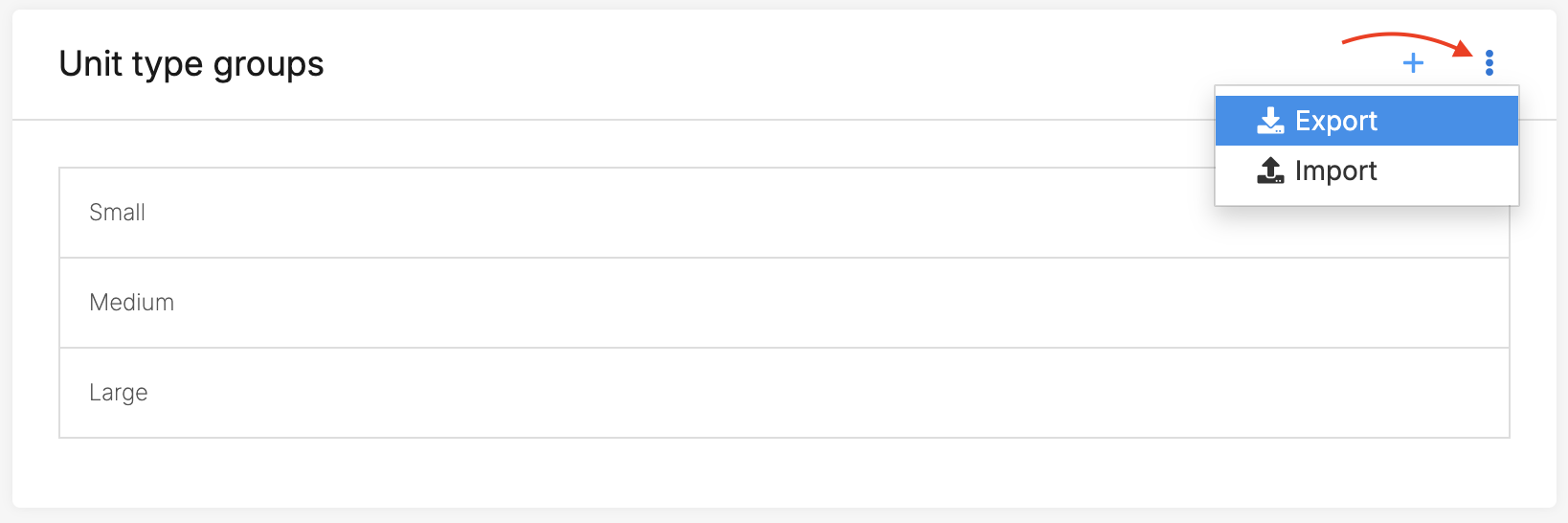
Task: Select the Large label text
Action: (x=118, y=393)
